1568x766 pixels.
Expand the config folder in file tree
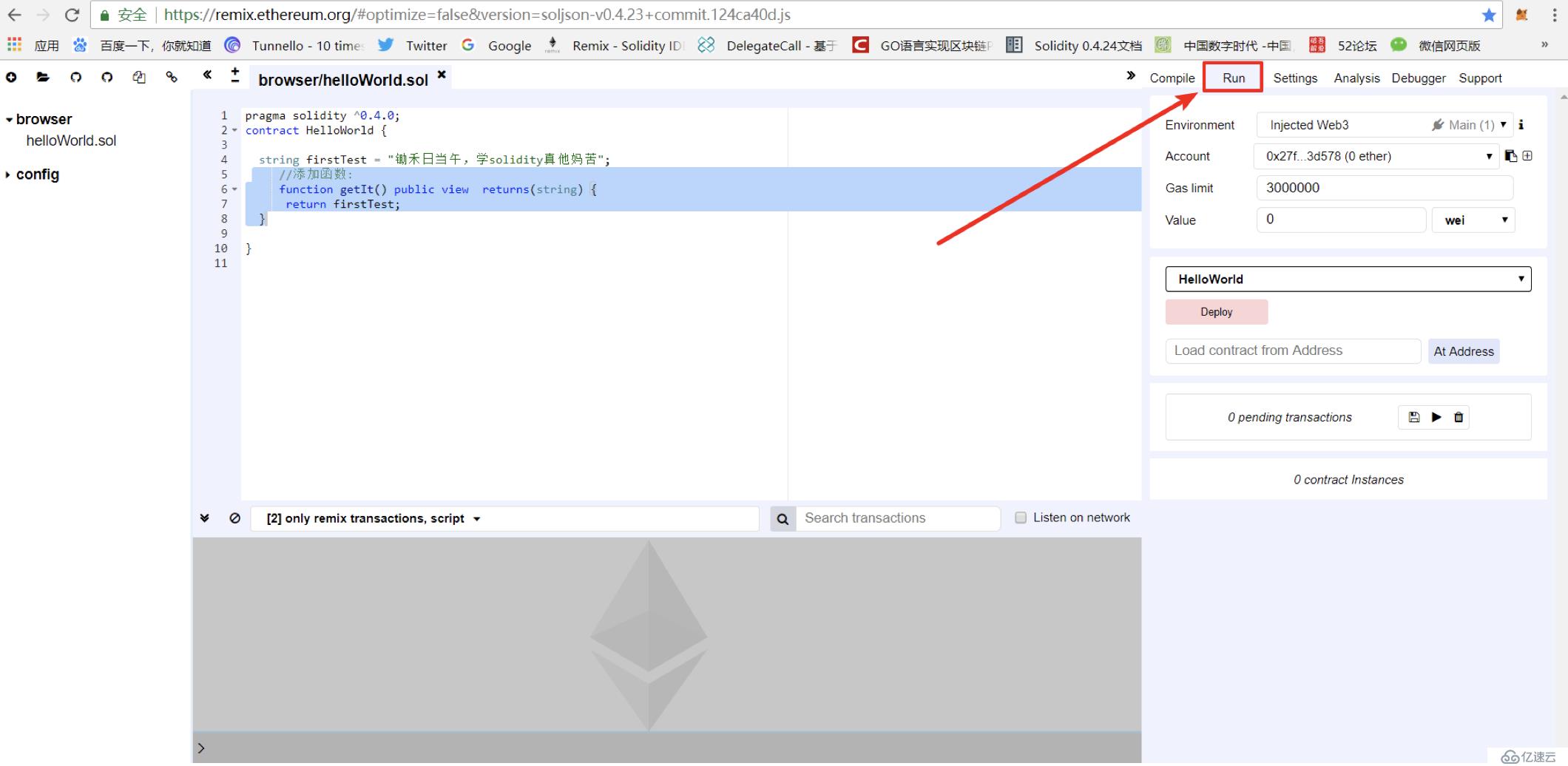tap(8, 174)
